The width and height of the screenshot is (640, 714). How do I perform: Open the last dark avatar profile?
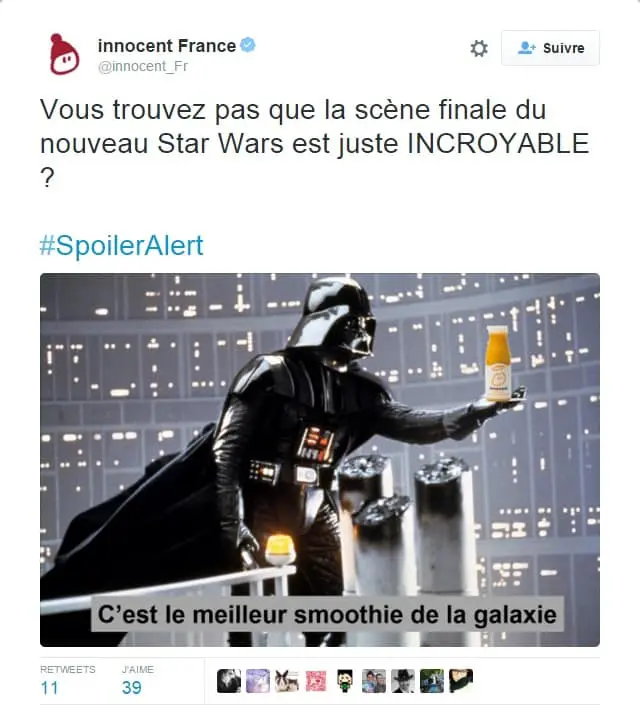(x=461, y=681)
